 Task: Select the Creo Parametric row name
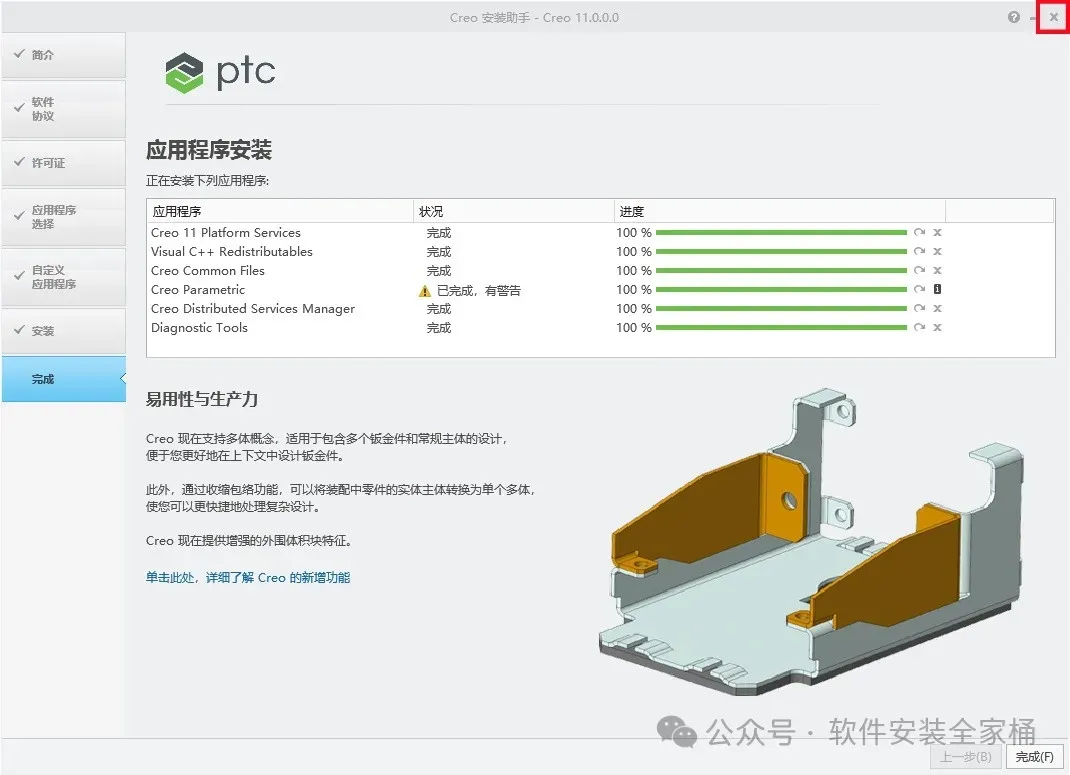tap(198, 290)
